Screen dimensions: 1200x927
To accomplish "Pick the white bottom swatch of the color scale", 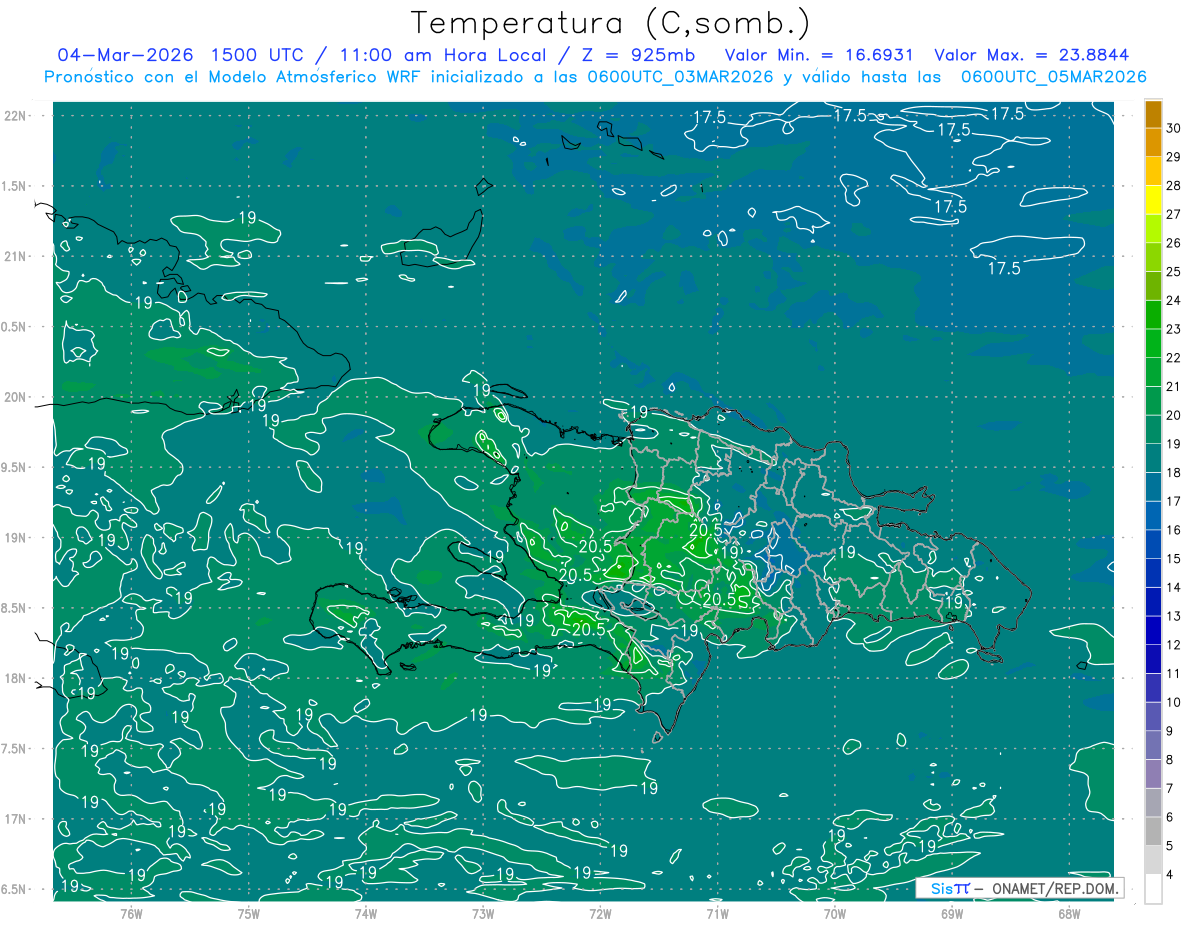I will tap(1153, 888).
